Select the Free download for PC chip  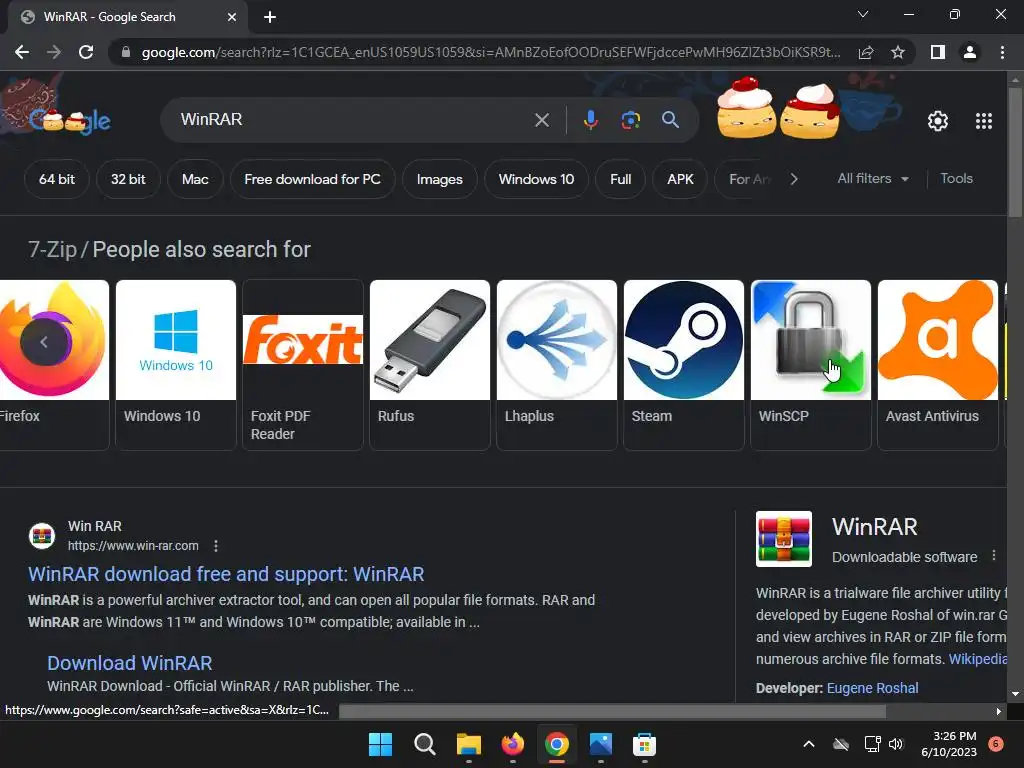[x=312, y=179]
